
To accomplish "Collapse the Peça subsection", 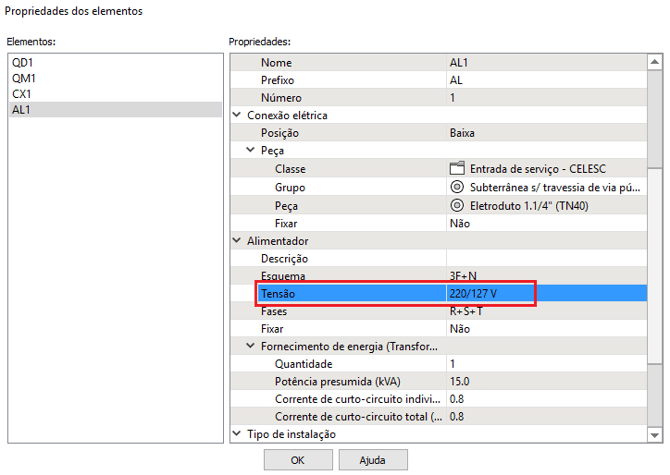I will point(251,151).
